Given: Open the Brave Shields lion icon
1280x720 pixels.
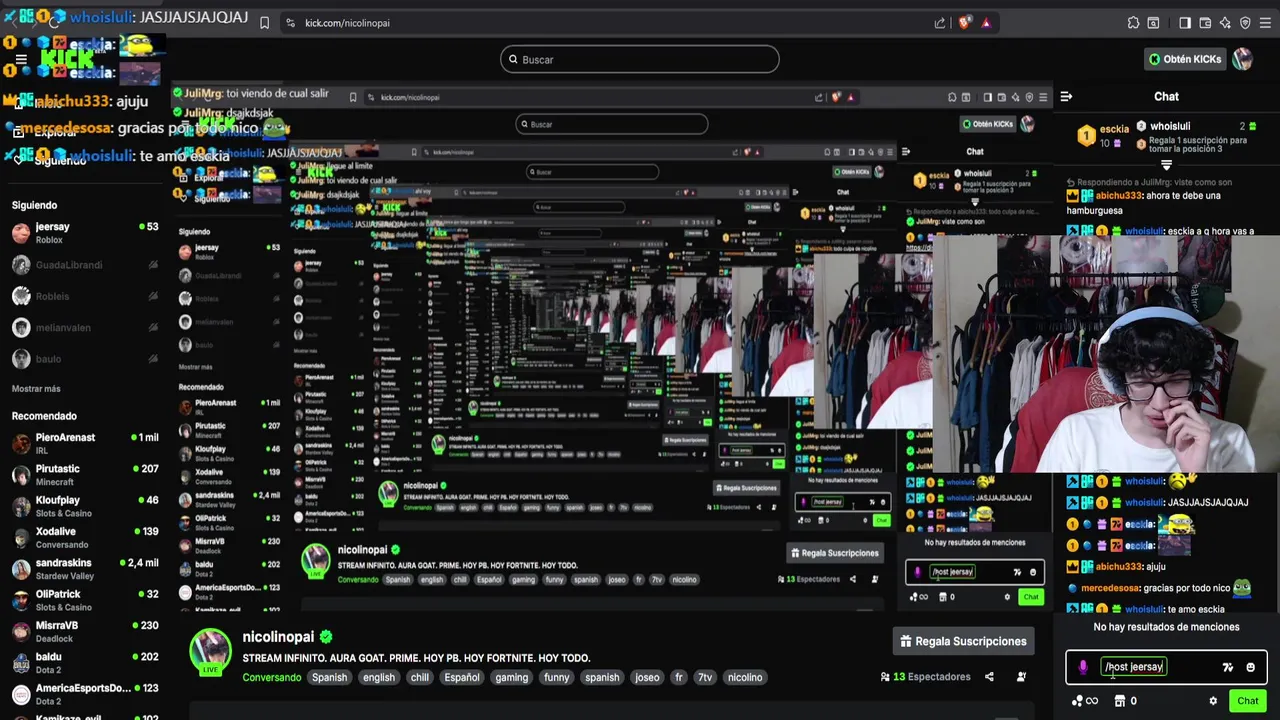Looking at the screenshot, I should [x=963, y=23].
